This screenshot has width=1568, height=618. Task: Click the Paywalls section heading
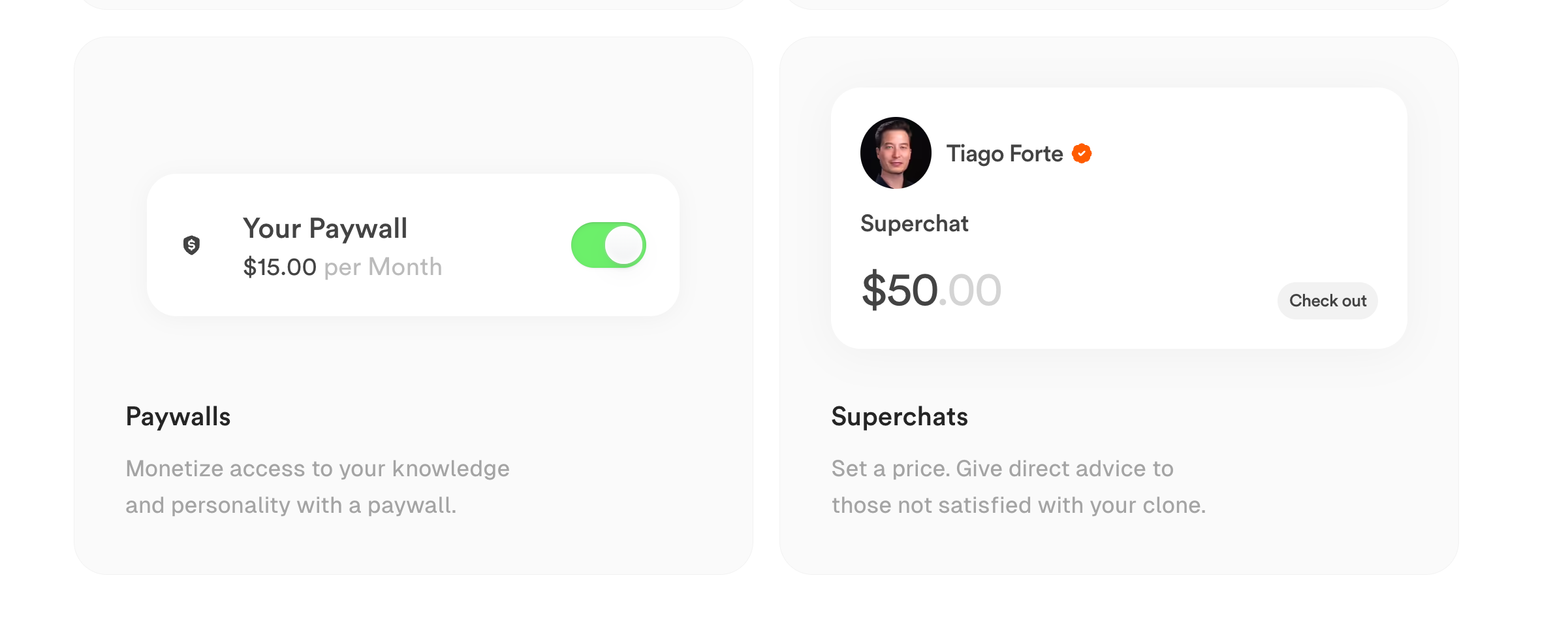point(178,417)
